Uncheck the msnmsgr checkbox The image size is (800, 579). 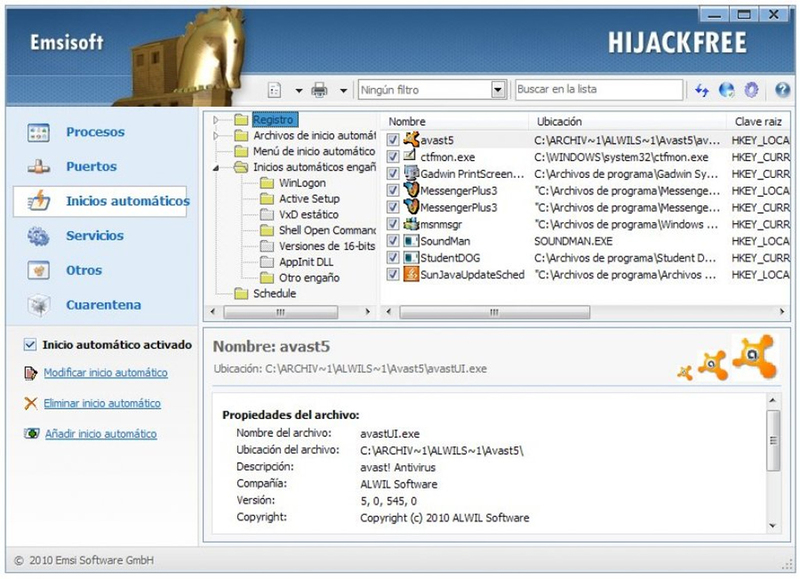393,224
